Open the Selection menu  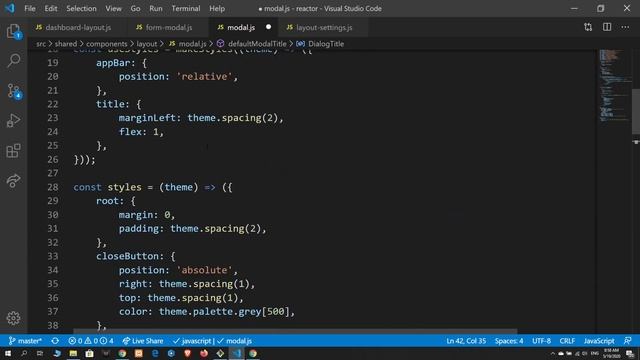pos(81,9)
